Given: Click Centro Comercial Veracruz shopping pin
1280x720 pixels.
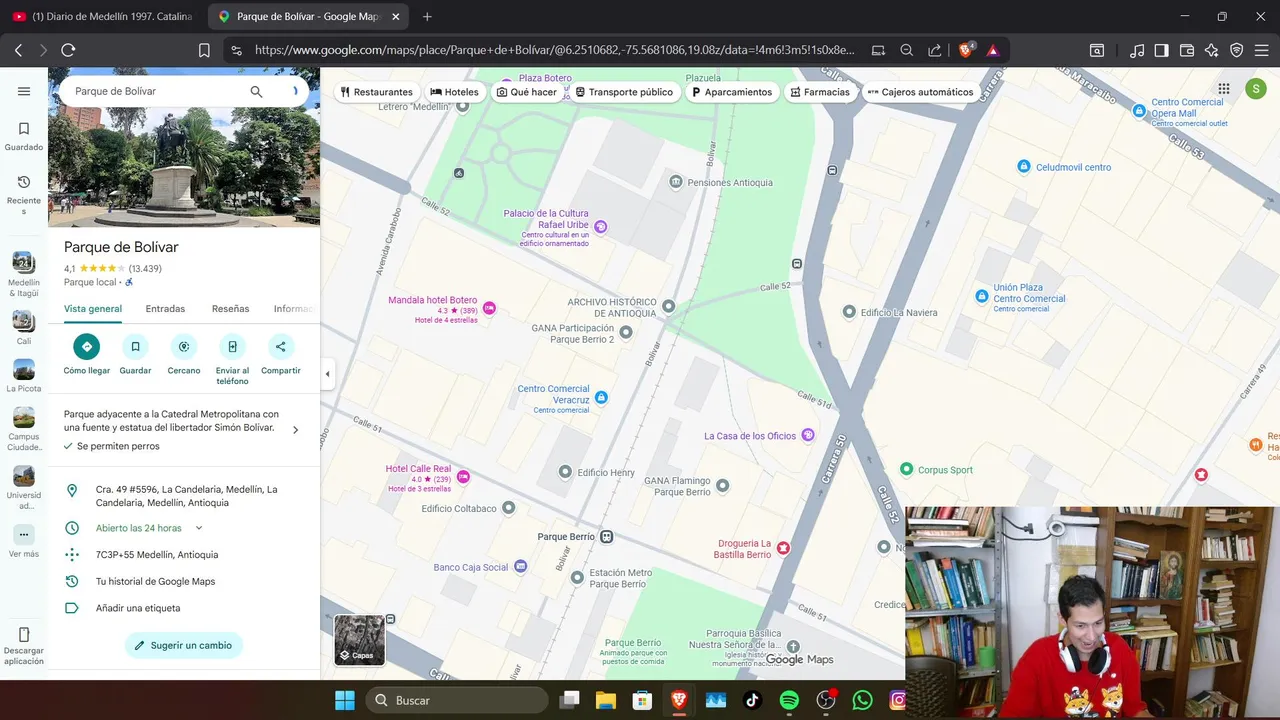Looking at the screenshot, I should coord(601,397).
